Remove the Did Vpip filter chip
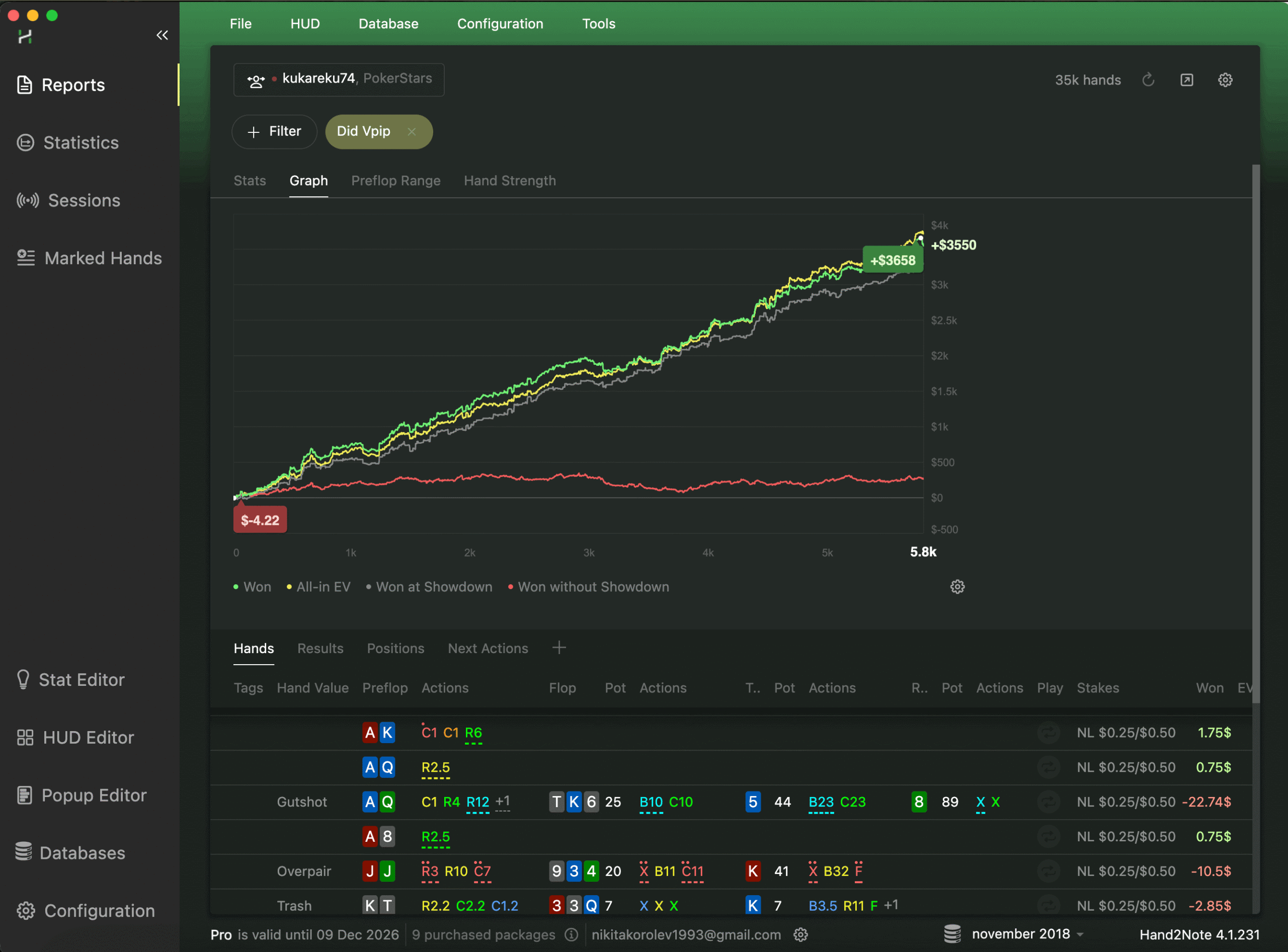 tap(412, 131)
